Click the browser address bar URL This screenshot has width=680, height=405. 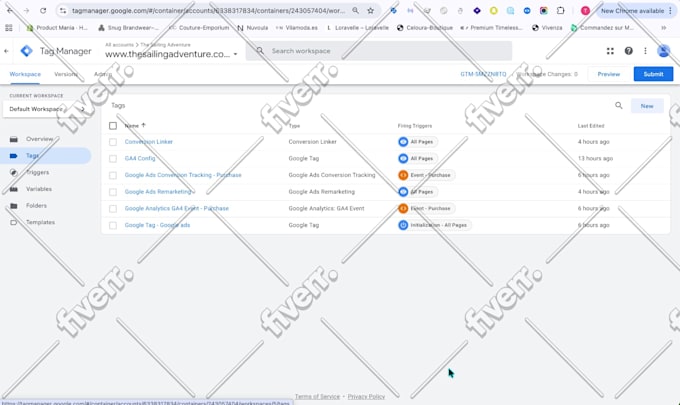click(209, 10)
